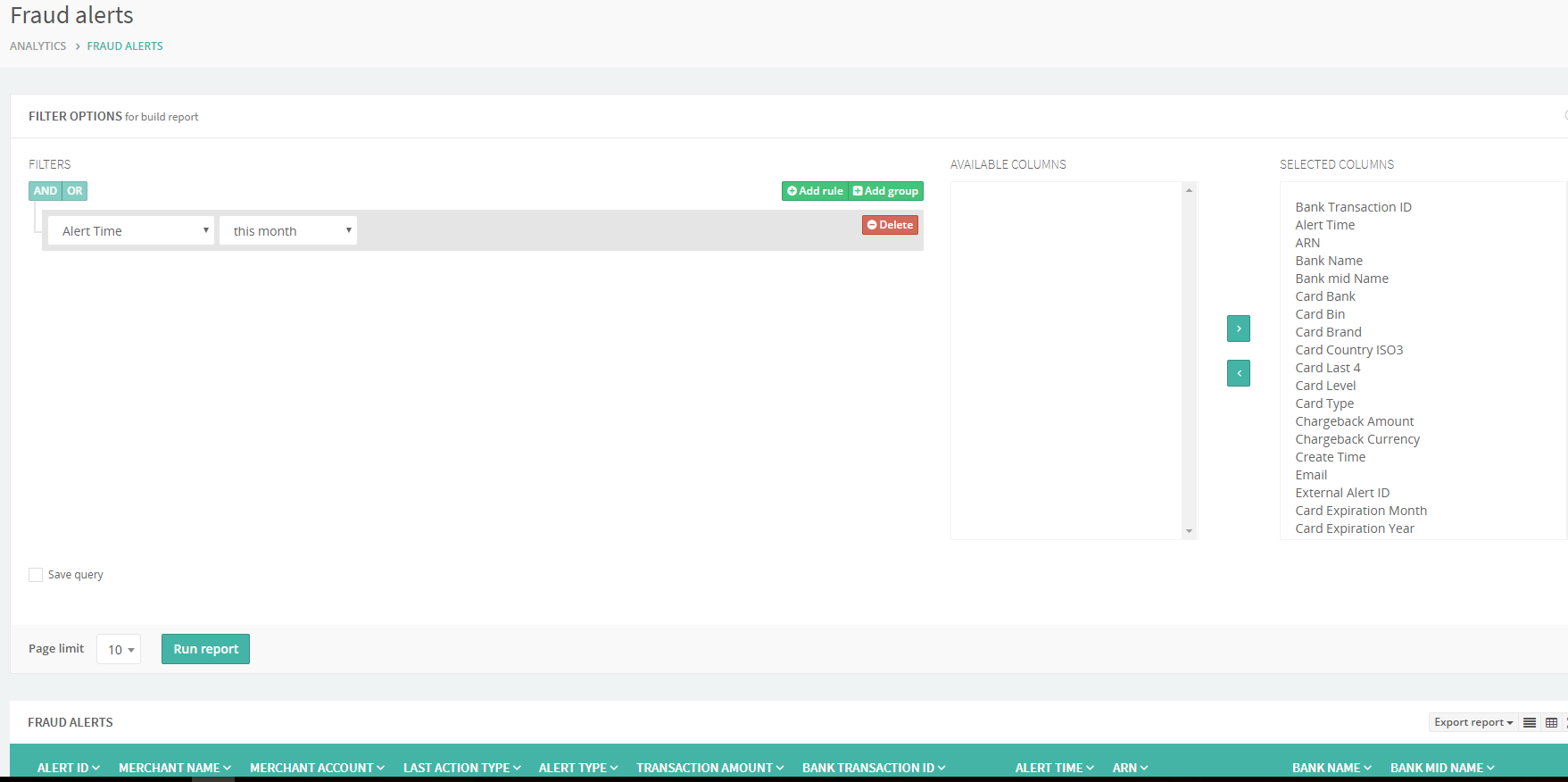Select 'Email' in selected columns

[1311, 475]
